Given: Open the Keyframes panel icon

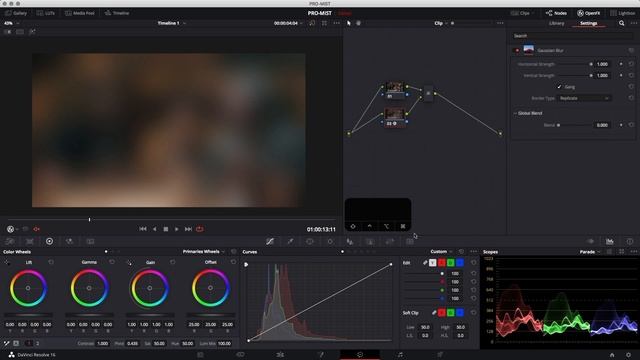Looking at the screenshot, I should point(590,241).
